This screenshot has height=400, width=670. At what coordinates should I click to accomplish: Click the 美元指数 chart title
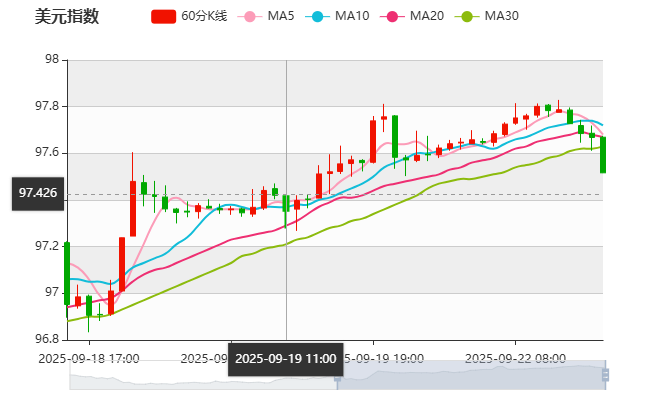coord(67,16)
